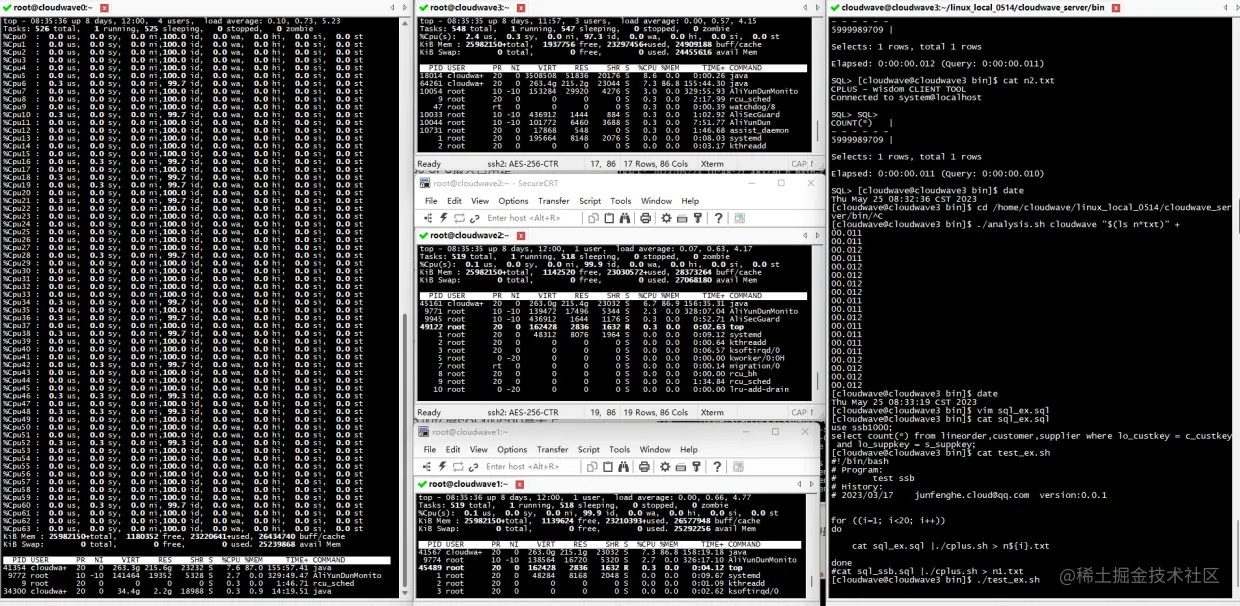Screen dimensions: 1240x606
Task: Open Help menu in cloudwave1 window
Action: 689,450
